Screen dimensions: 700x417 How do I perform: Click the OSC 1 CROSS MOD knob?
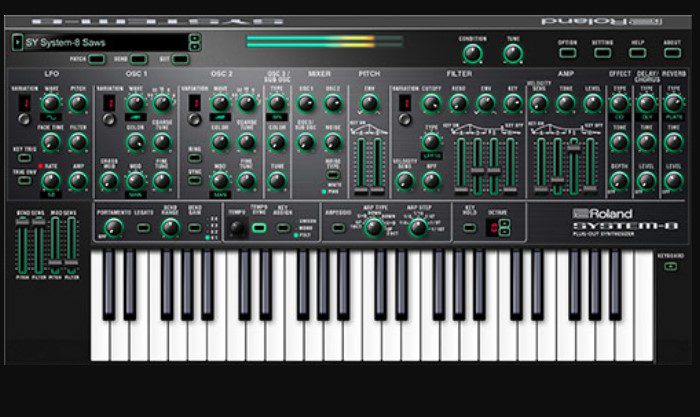tap(108, 181)
